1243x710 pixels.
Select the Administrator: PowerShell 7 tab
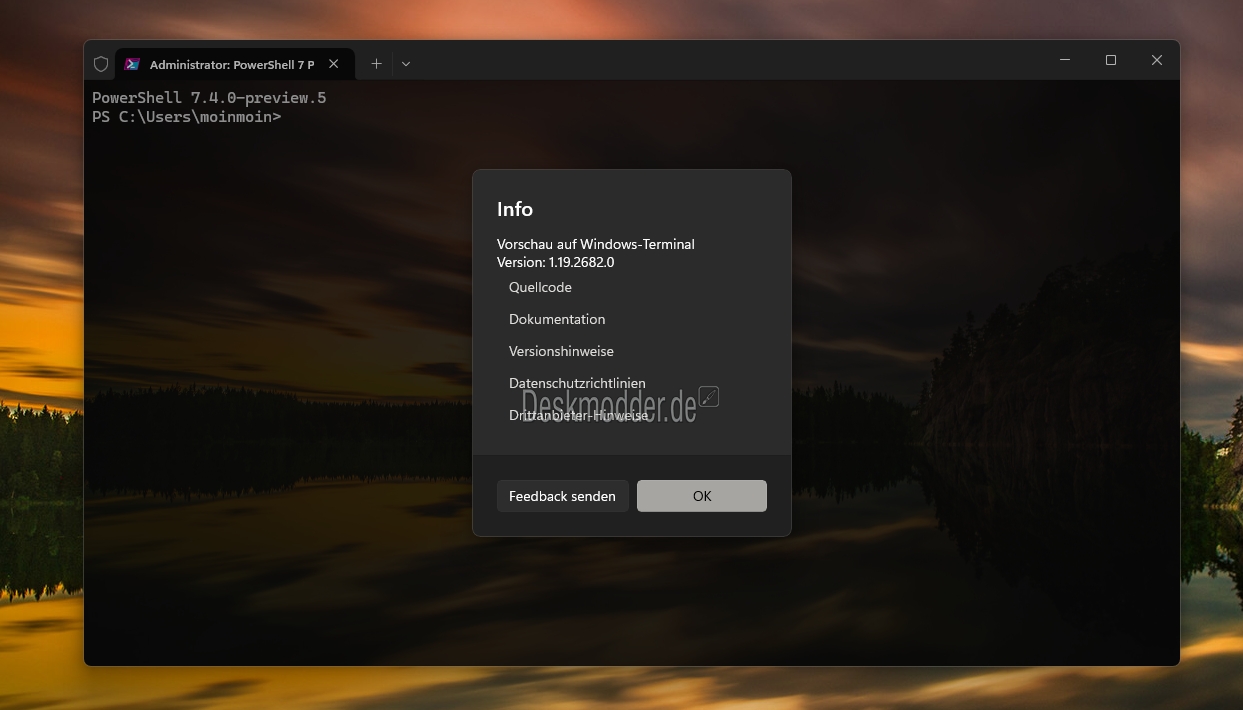(x=233, y=64)
